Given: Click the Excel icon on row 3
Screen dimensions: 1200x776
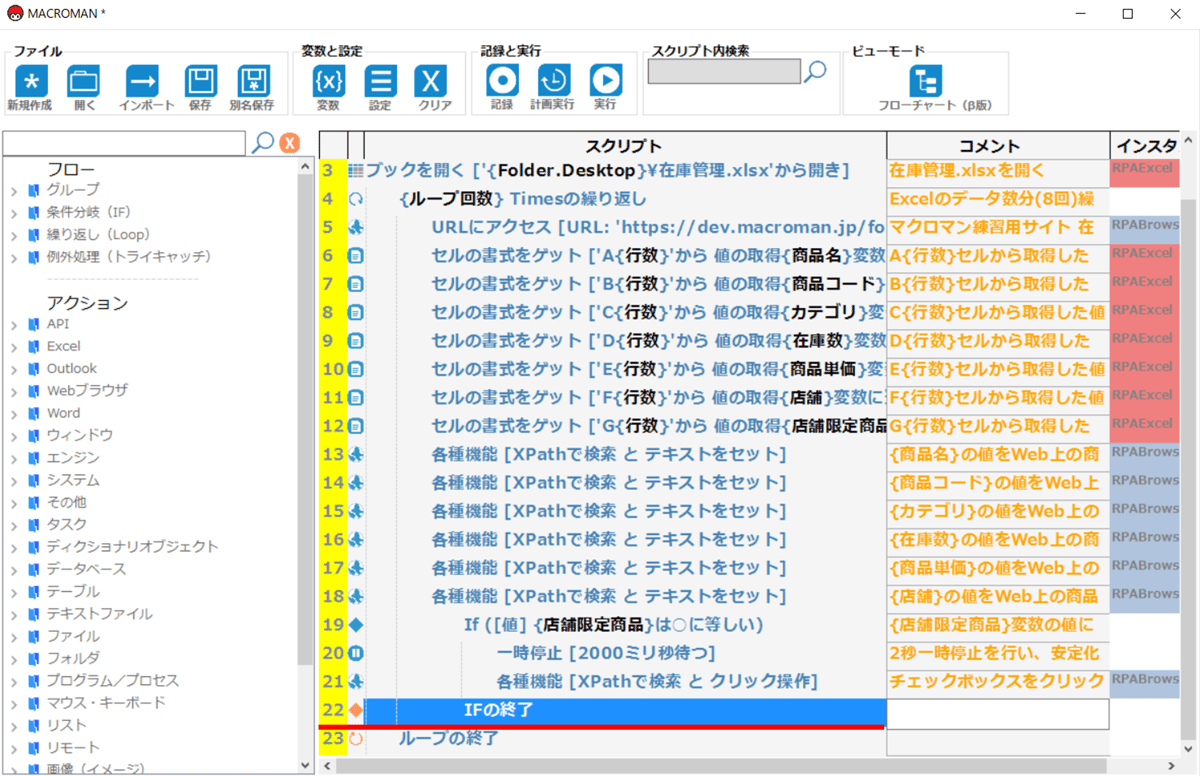Looking at the screenshot, I should 356,171.
